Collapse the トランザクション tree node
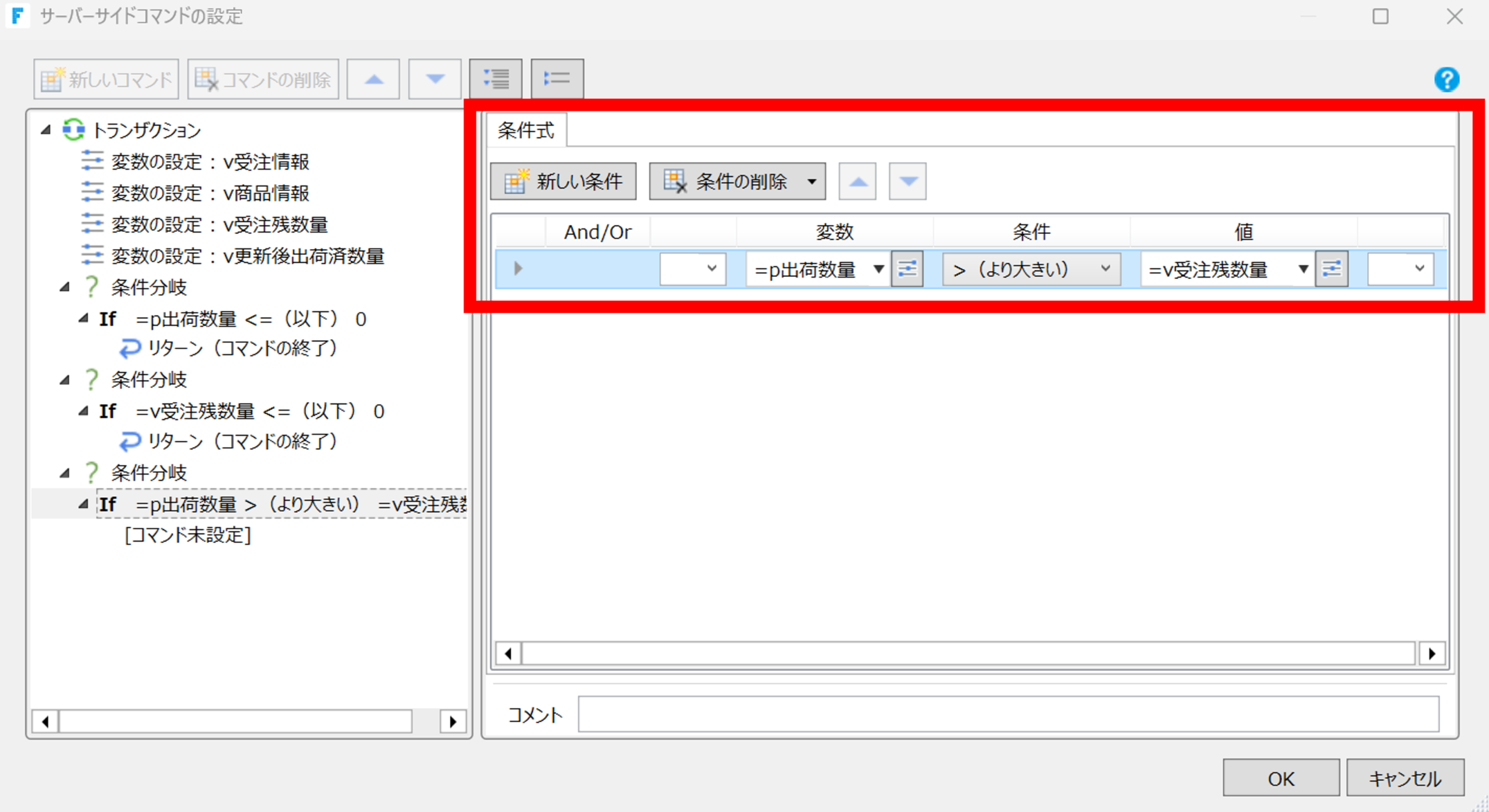 [46, 130]
